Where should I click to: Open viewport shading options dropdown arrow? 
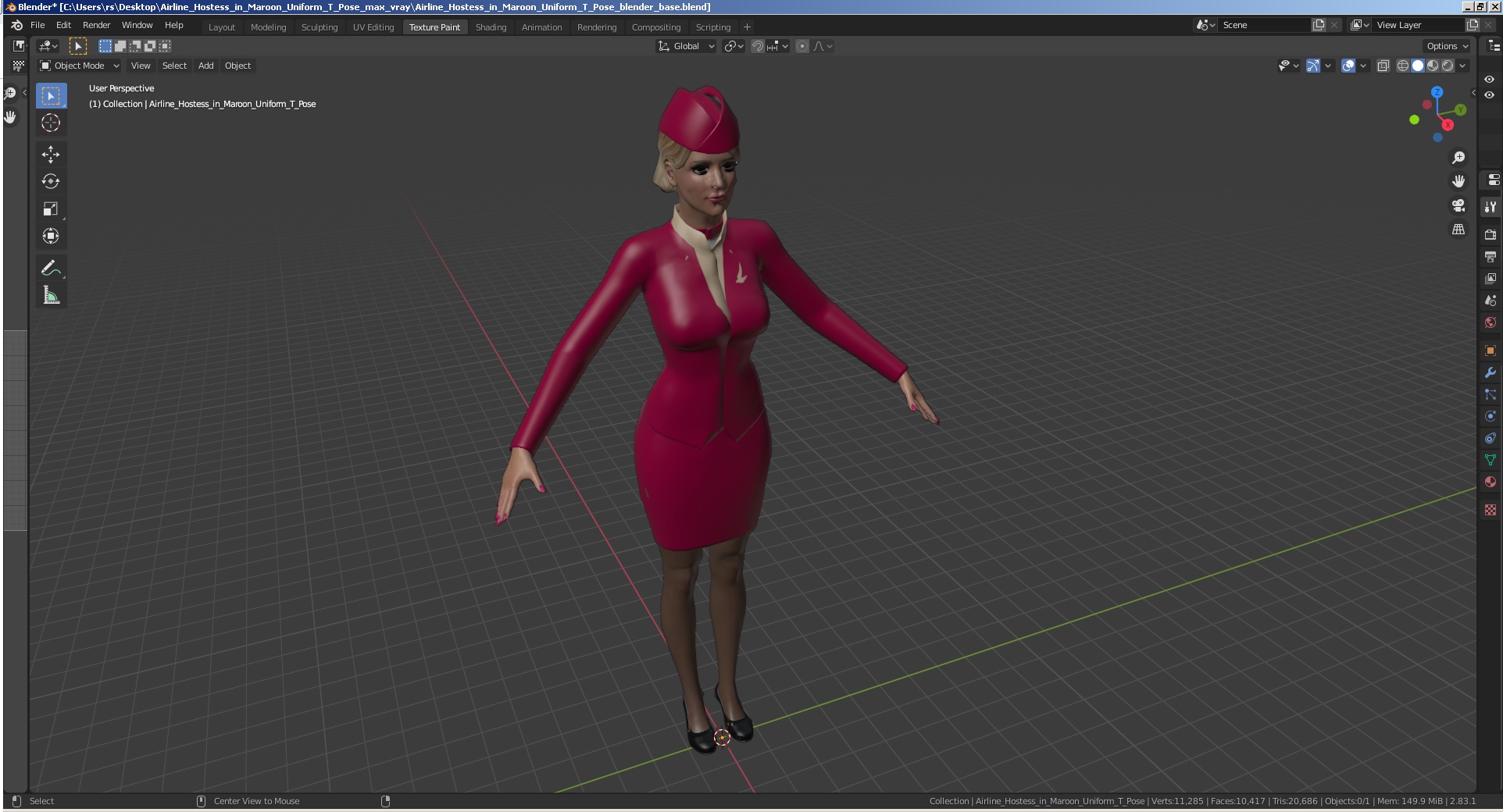(x=1462, y=66)
